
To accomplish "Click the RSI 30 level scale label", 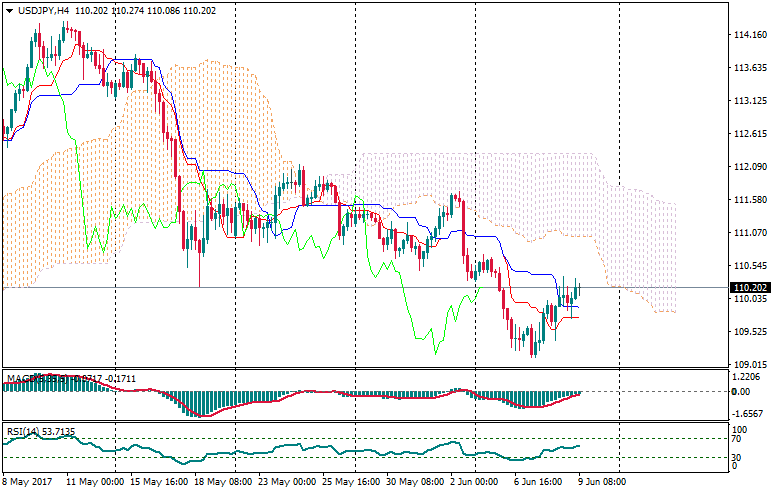I will click(737, 458).
